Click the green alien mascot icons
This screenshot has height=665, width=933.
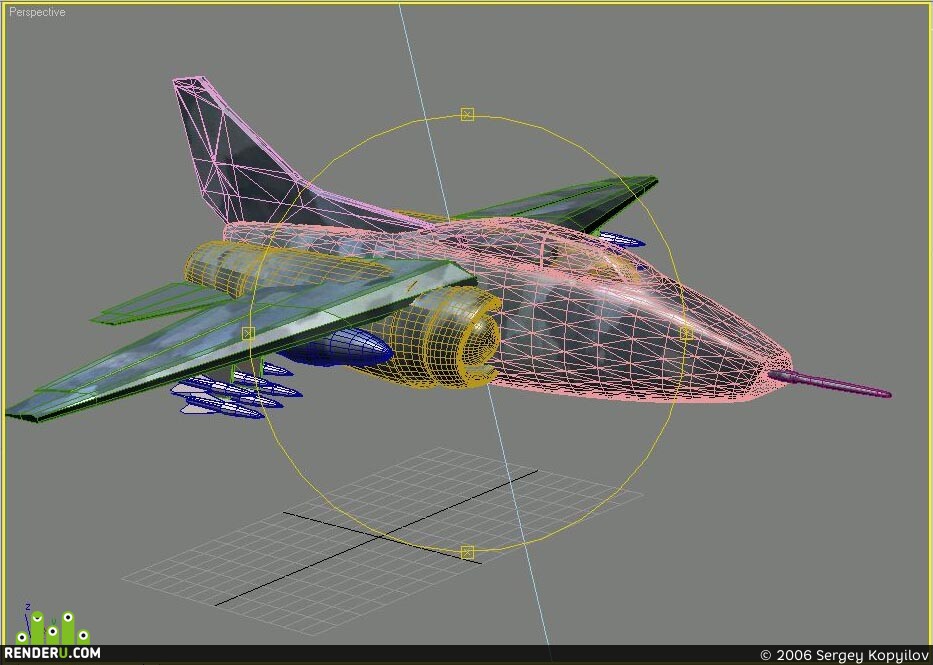pos(53,627)
